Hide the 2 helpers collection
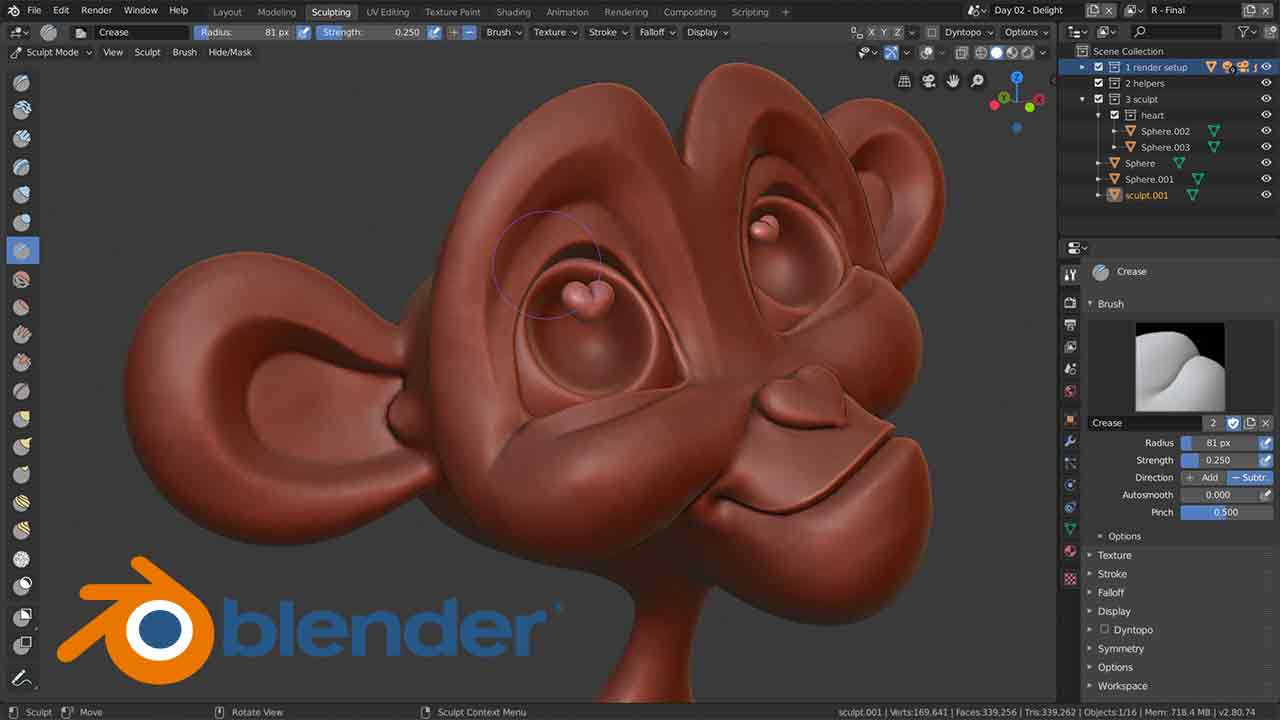The height and width of the screenshot is (720, 1280). tap(1266, 83)
